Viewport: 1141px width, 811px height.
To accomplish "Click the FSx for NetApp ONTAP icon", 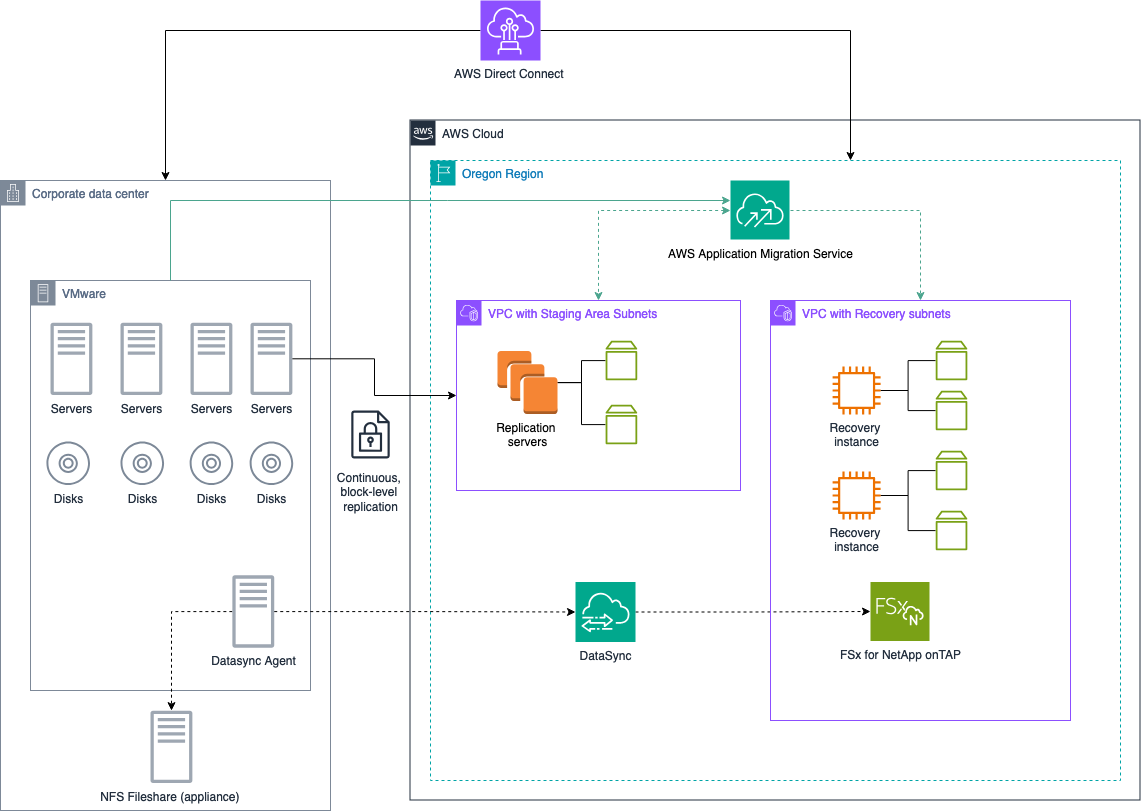I will tap(900, 612).
